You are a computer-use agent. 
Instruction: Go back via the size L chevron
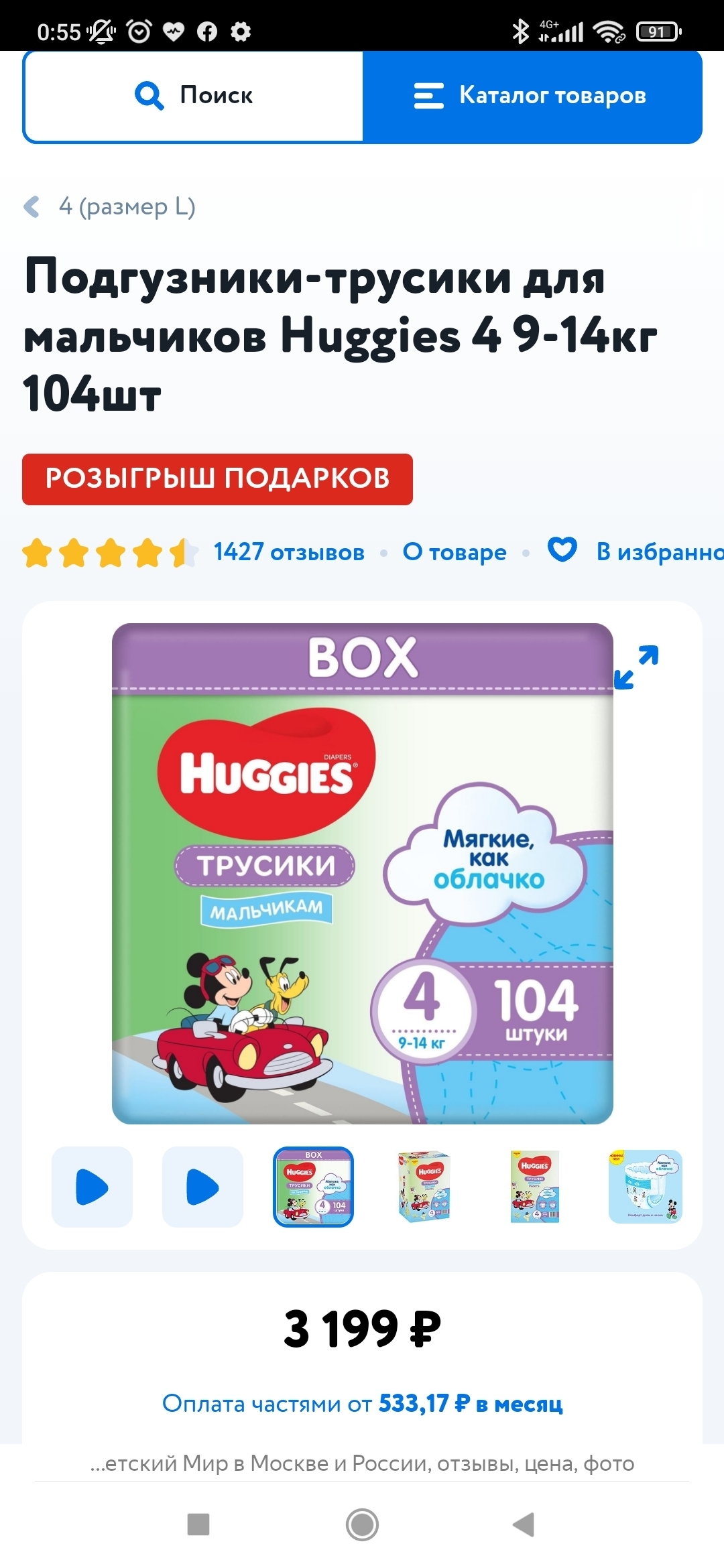pos(32,206)
